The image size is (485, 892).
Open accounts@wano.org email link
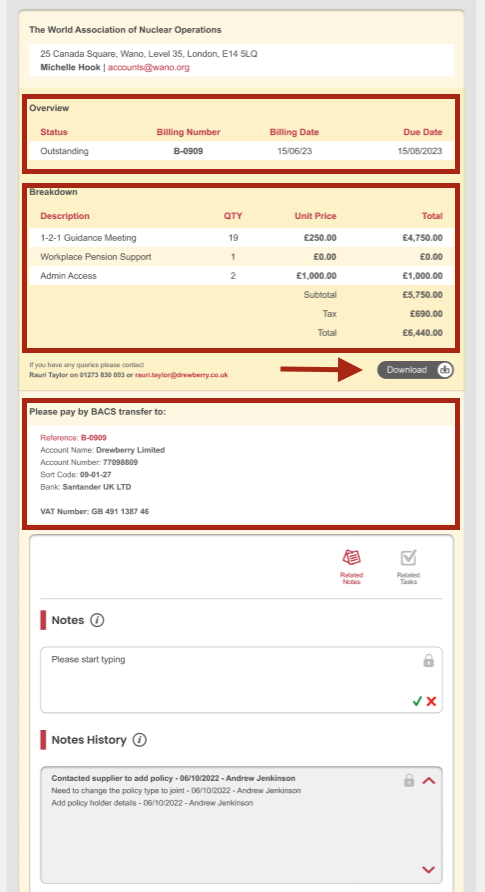[x=148, y=67]
